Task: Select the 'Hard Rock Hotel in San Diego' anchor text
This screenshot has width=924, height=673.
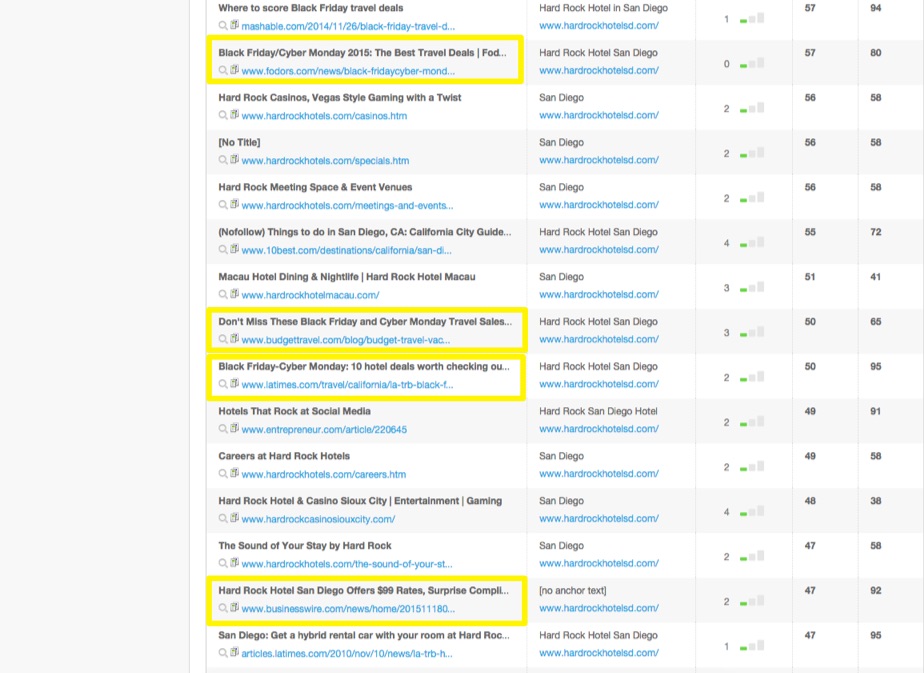Action: point(603,8)
